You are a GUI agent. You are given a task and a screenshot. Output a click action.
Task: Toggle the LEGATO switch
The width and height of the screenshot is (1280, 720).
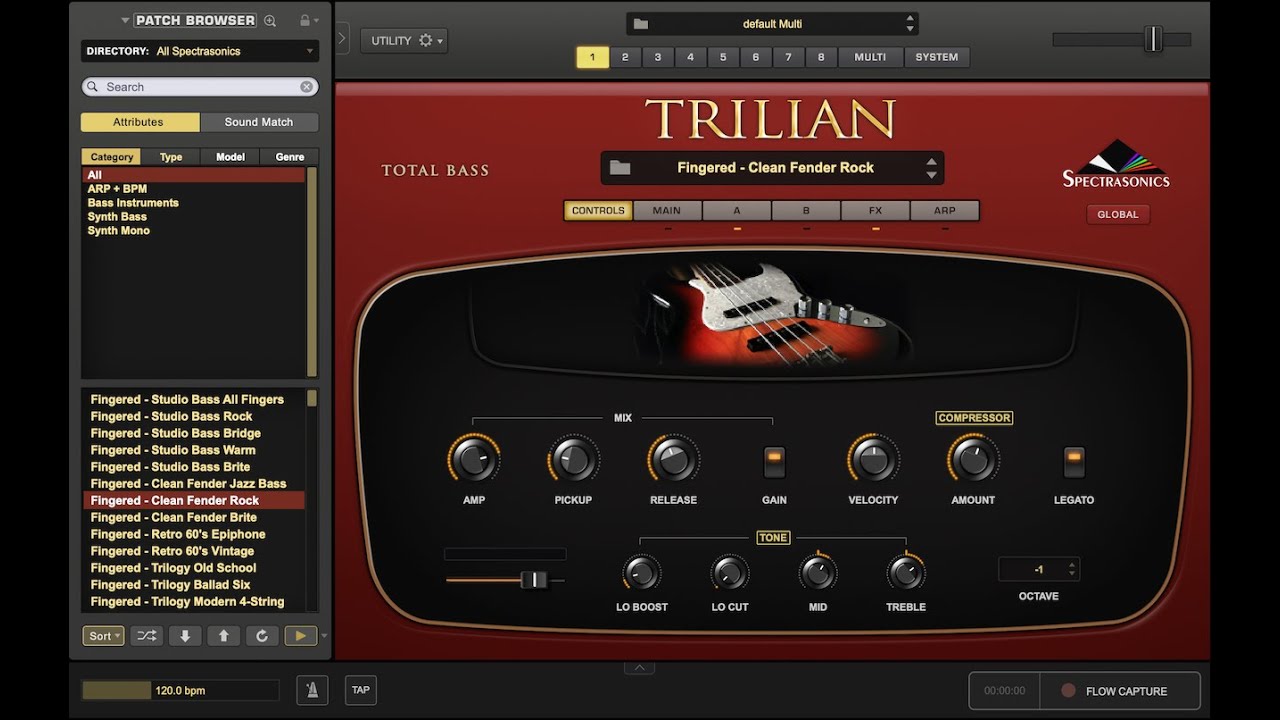[1074, 461]
